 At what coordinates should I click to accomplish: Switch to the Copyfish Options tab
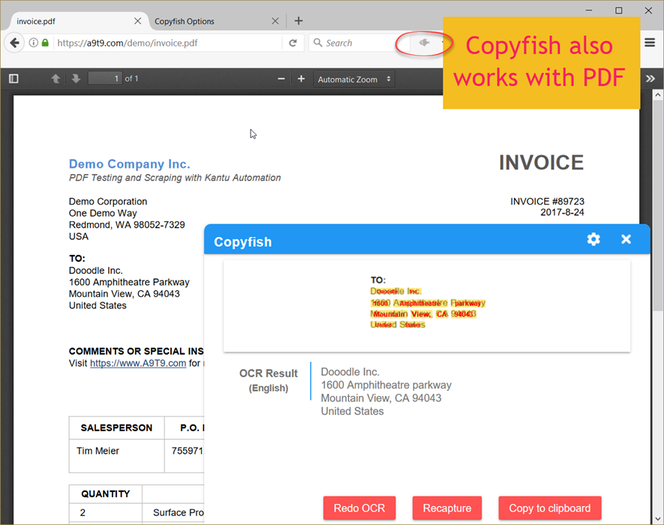pos(216,21)
